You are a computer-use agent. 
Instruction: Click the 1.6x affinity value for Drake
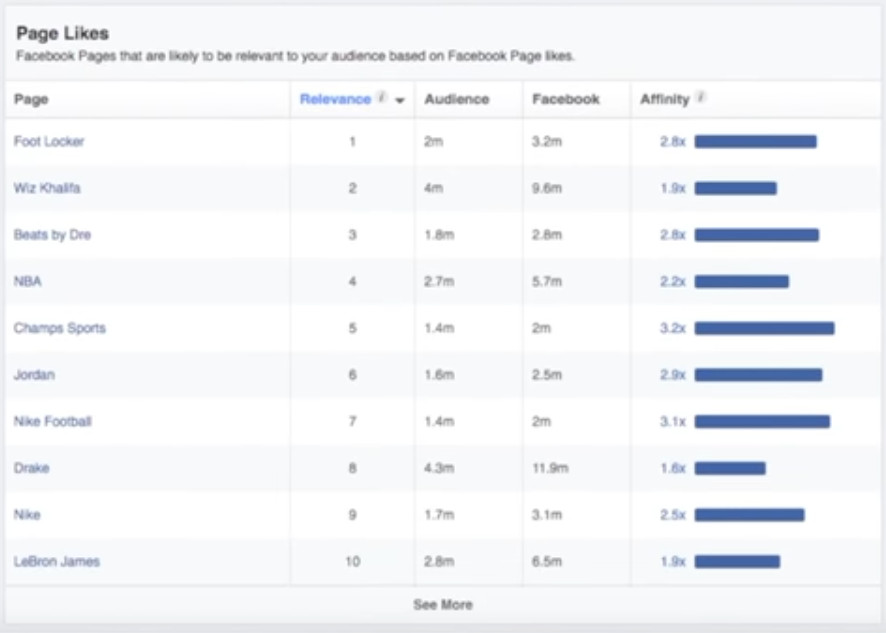click(672, 468)
